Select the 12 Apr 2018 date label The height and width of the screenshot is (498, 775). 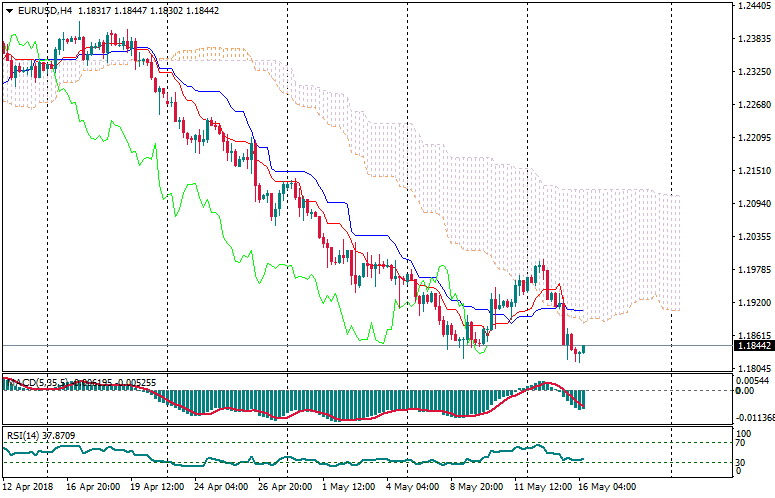[x=30, y=487]
